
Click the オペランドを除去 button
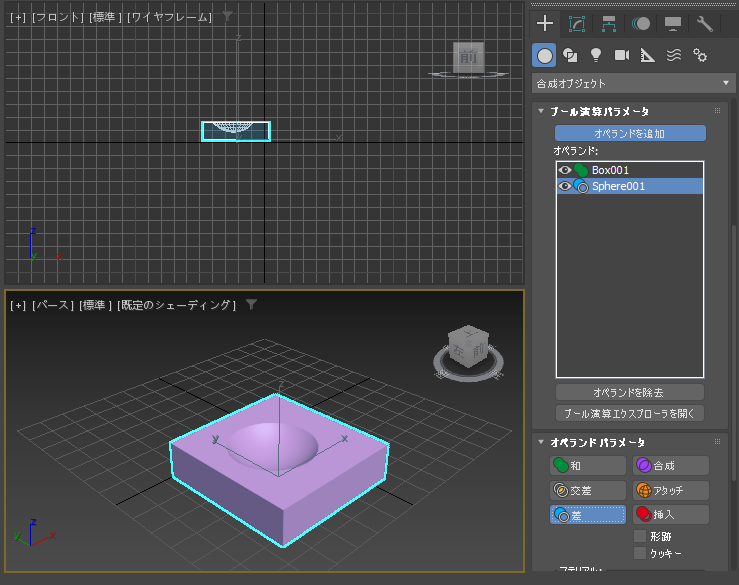[630, 392]
